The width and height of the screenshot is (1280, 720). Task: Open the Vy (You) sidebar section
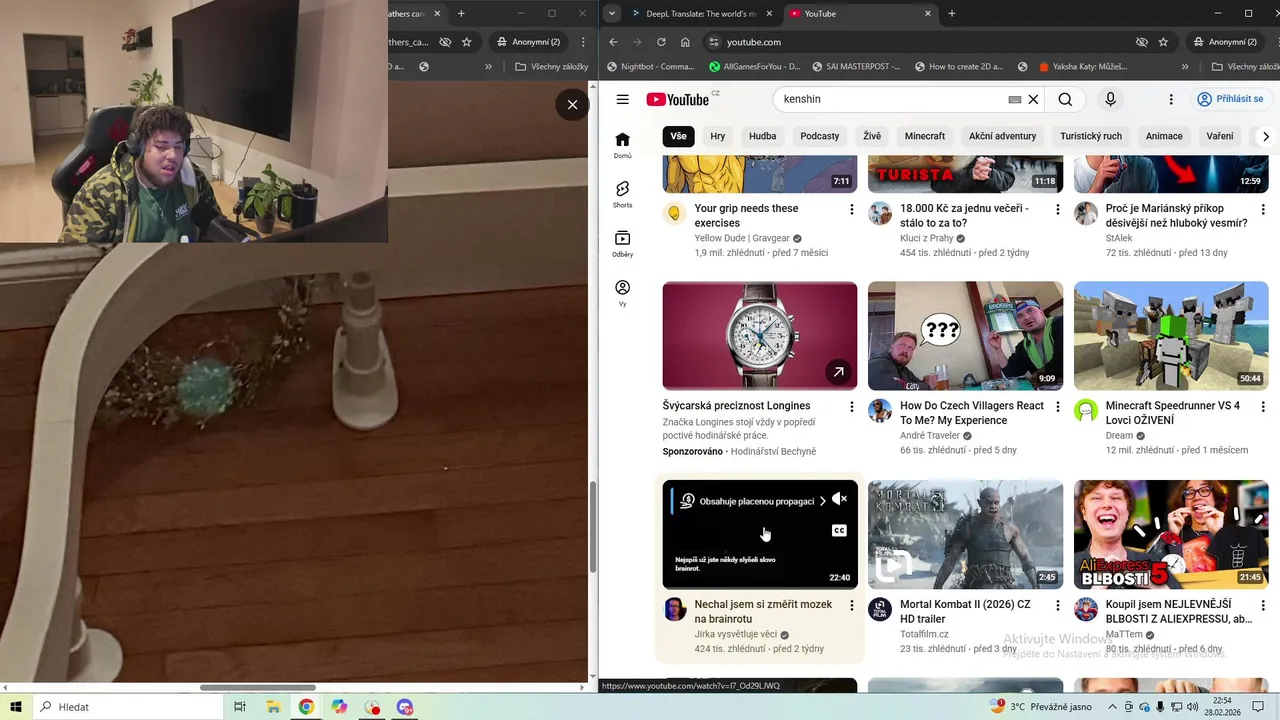coord(622,293)
